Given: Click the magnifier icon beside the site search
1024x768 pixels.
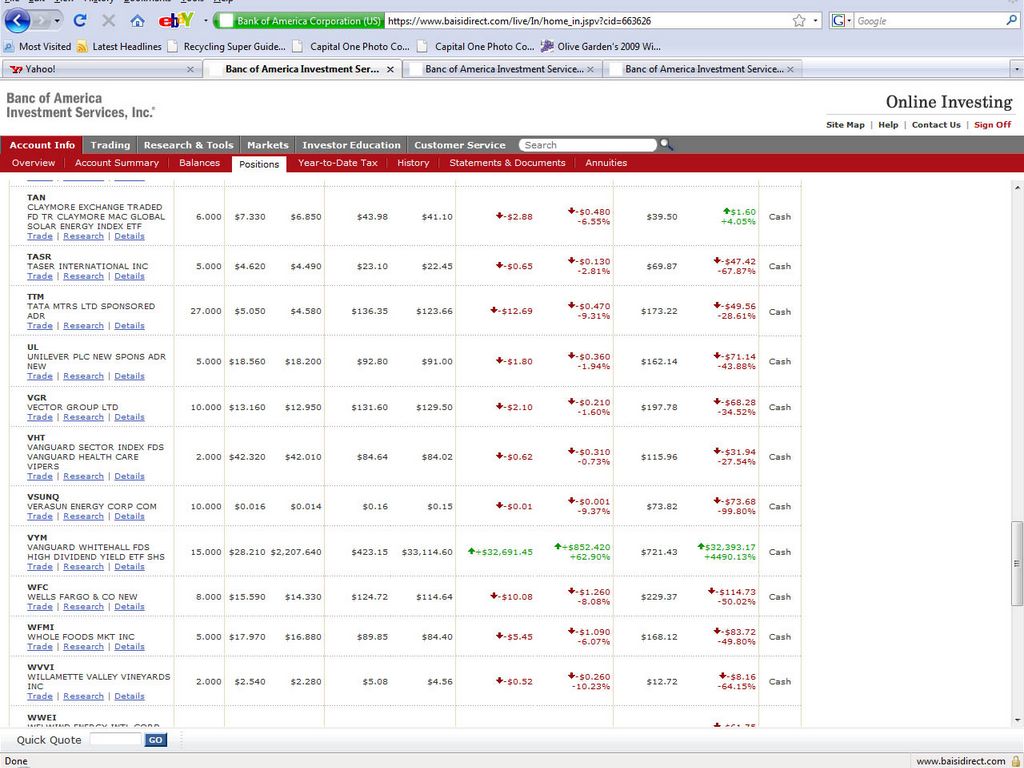Looking at the screenshot, I should pyautogui.click(x=667, y=145).
